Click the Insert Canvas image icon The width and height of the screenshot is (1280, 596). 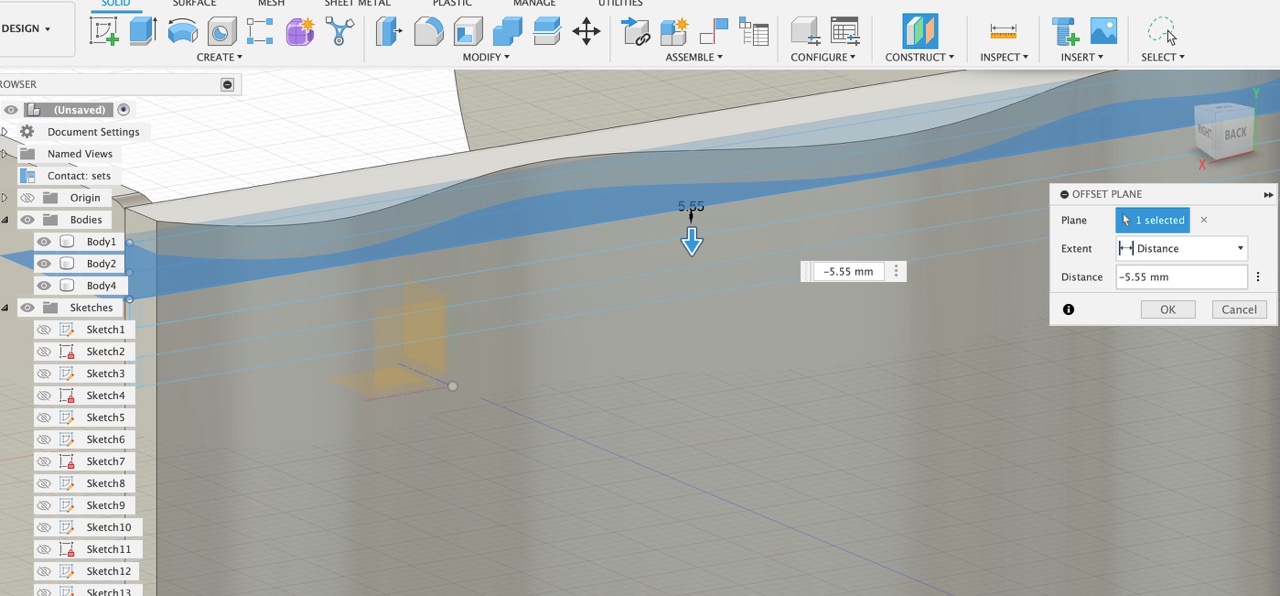[1104, 32]
